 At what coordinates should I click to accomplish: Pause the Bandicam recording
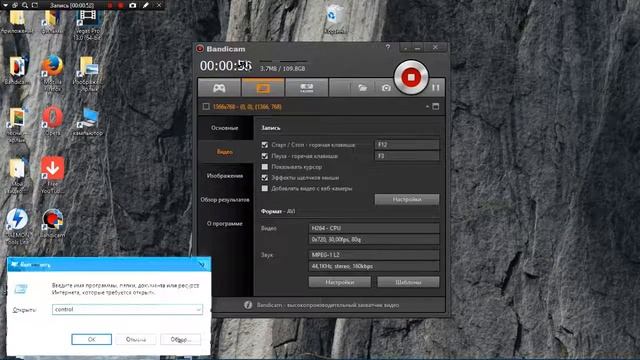tap(436, 88)
